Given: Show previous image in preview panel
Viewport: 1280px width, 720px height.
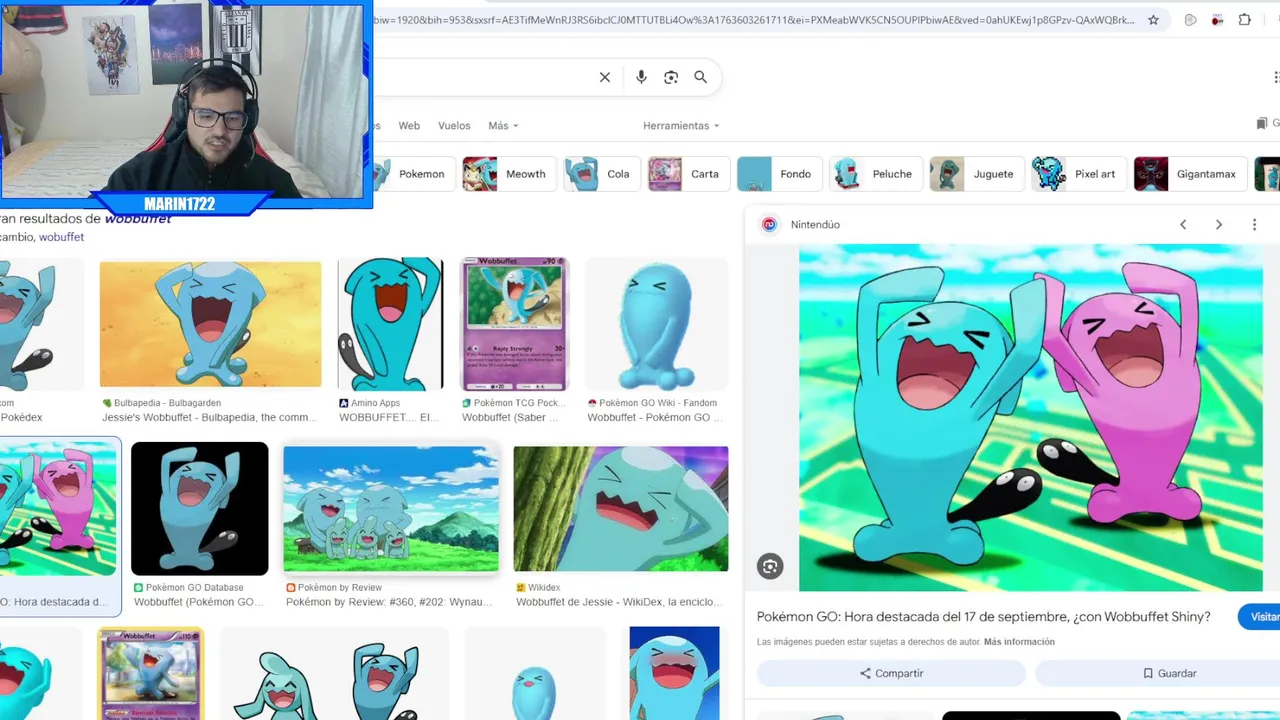Looking at the screenshot, I should pyautogui.click(x=1183, y=225).
